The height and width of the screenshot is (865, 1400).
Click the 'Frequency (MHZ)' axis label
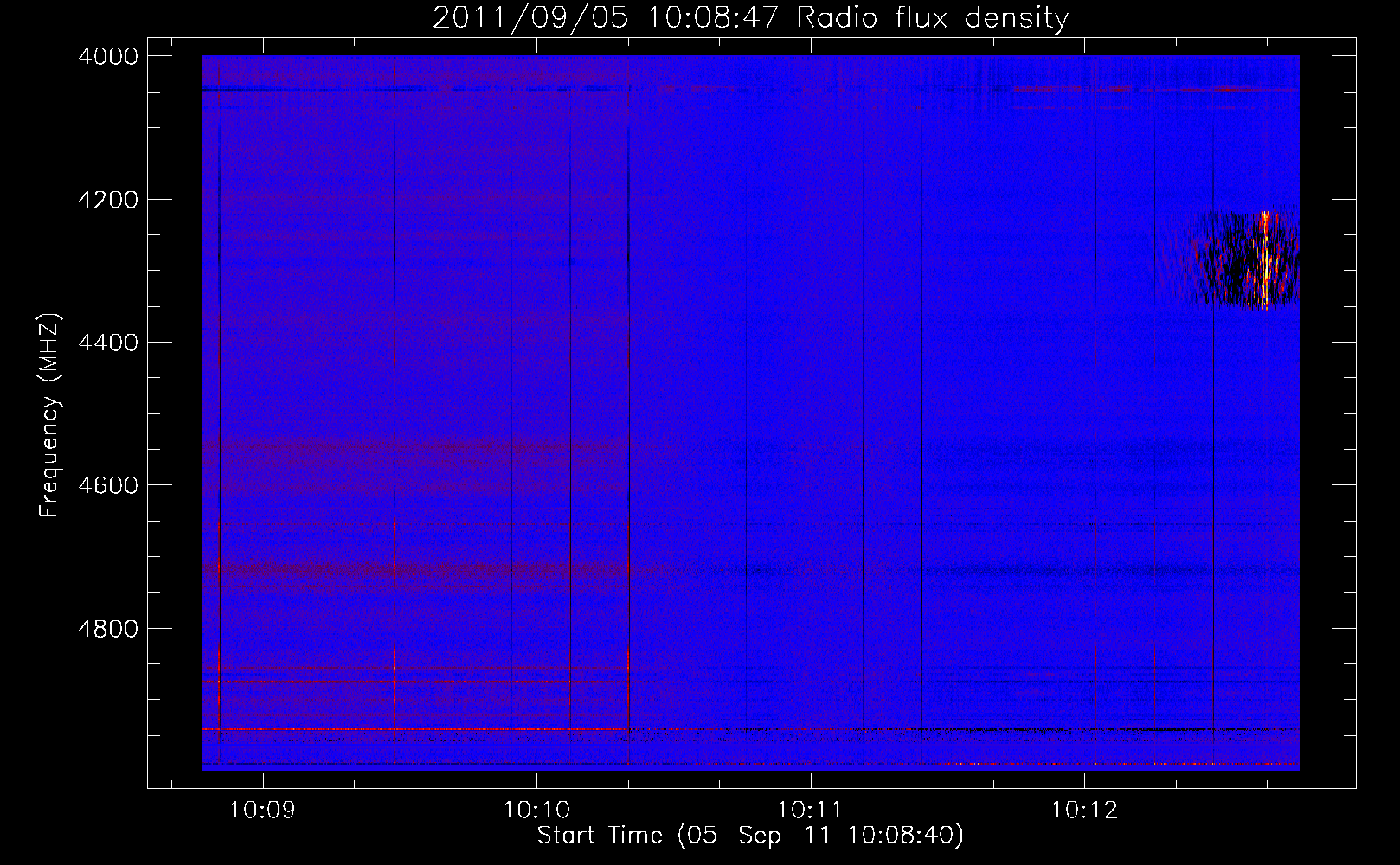[50, 416]
